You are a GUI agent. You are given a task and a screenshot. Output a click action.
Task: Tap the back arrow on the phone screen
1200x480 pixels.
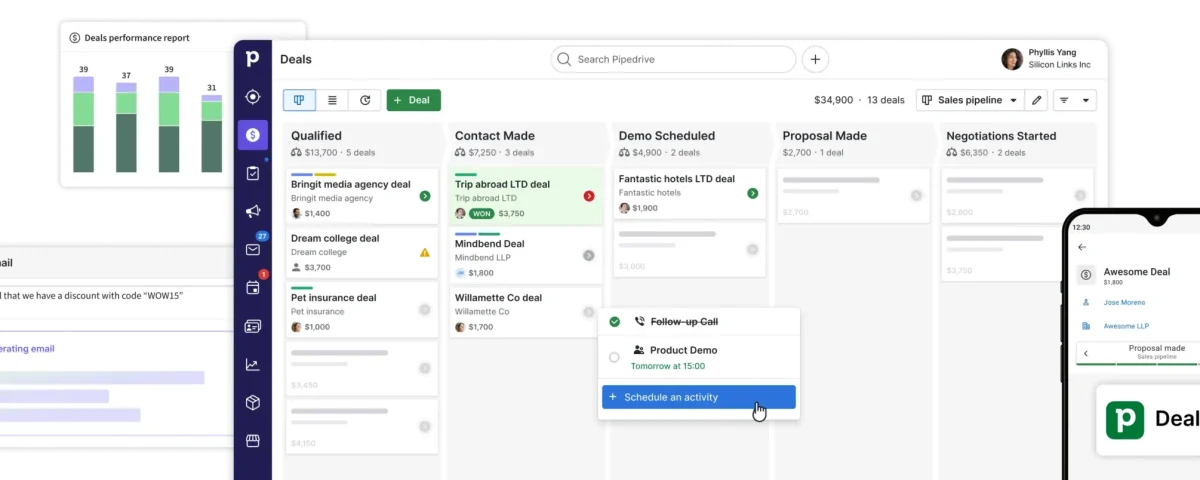pyautogui.click(x=1082, y=247)
